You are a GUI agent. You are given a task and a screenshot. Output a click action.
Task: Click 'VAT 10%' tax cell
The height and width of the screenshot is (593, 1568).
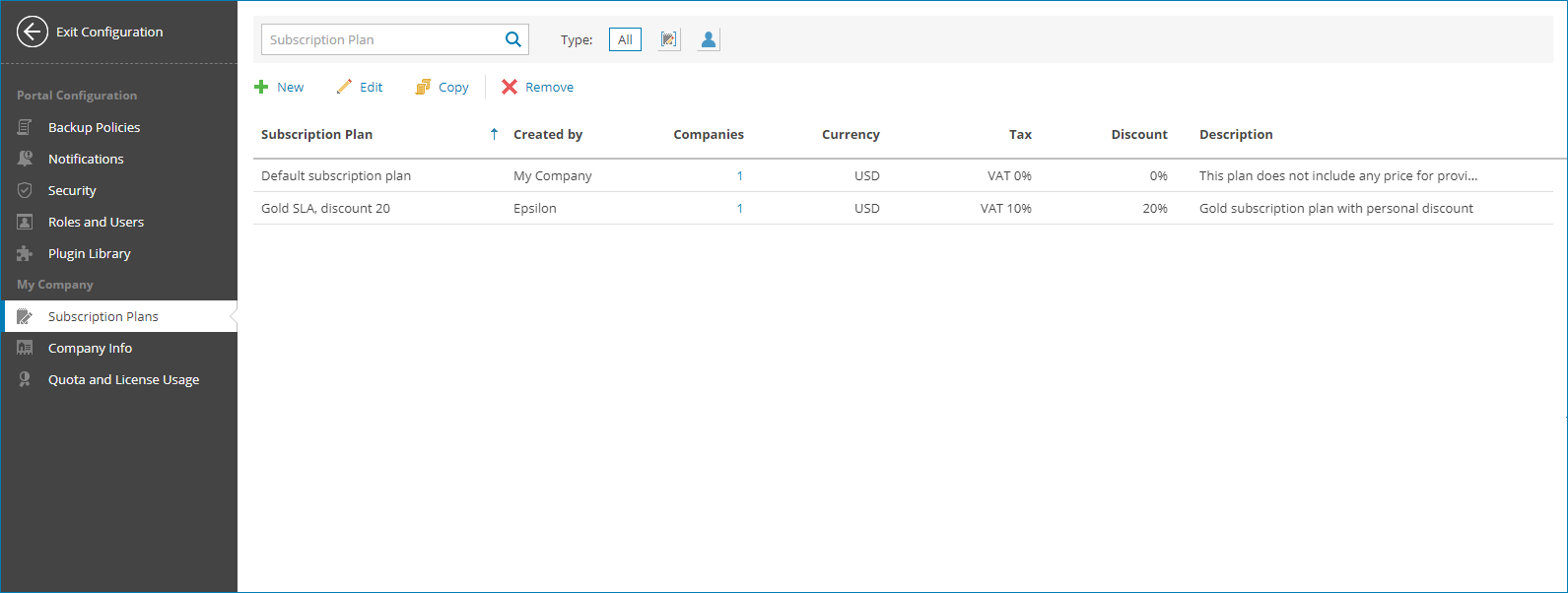[1005, 208]
